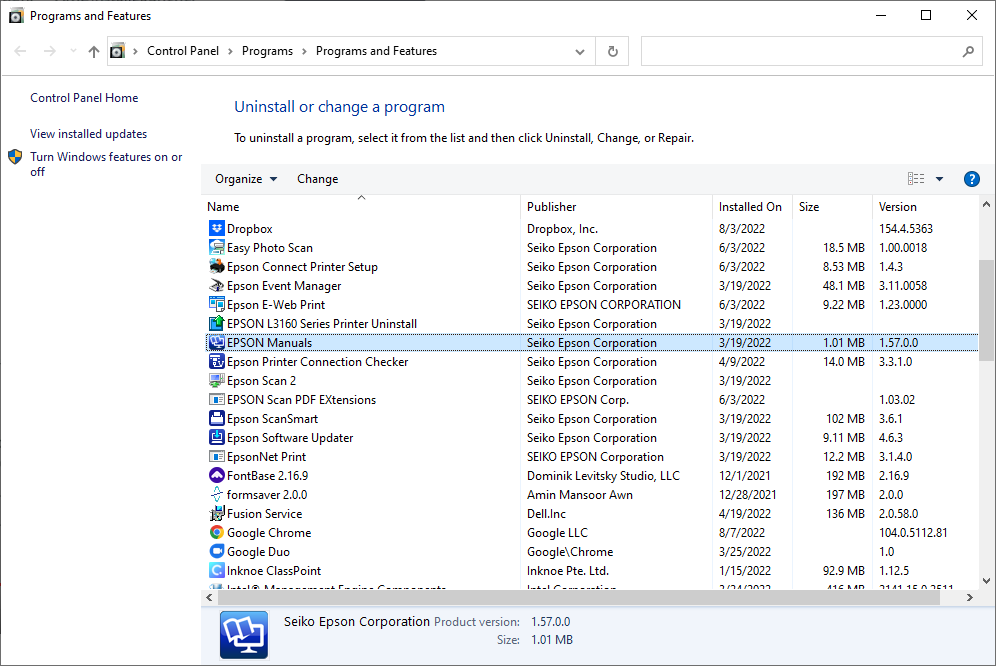
Task: Click the EPSON Manuals row icon
Action: pyautogui.click(x=217, y=343)
